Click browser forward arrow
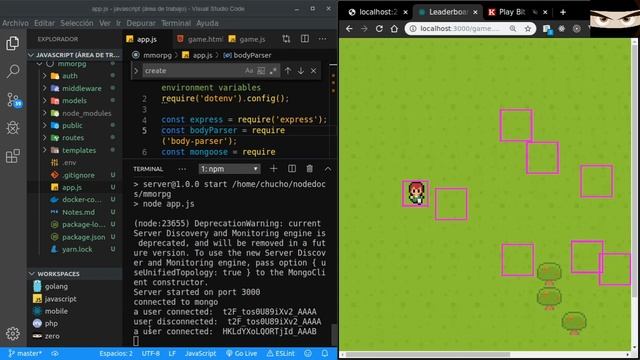 coord(364,29)
